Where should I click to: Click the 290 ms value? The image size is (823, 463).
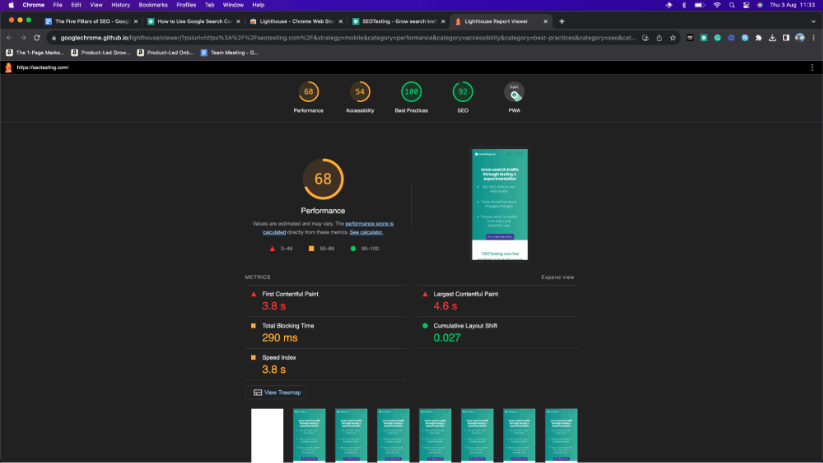(x=280, y=338)
